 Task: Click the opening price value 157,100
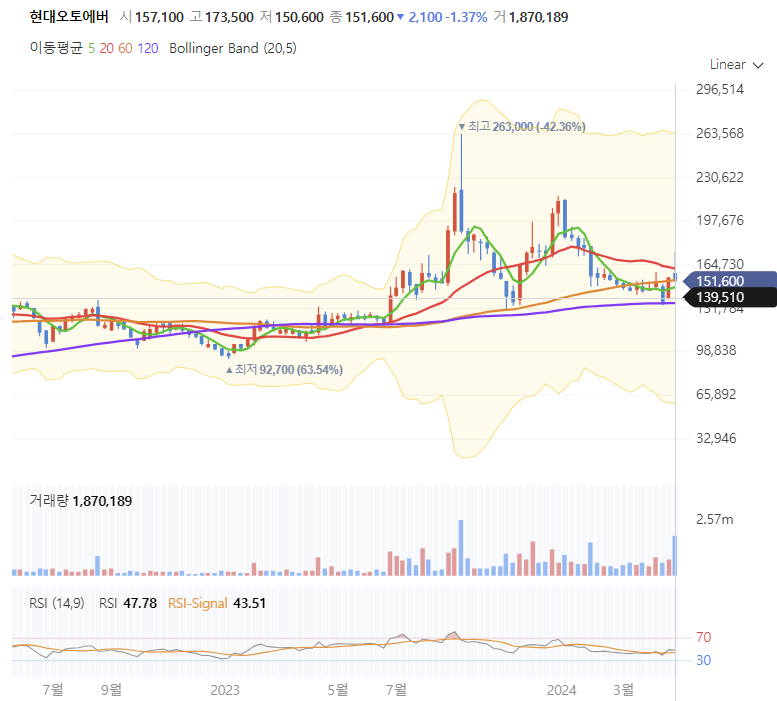pyautogui.click(x=159, y=17)
